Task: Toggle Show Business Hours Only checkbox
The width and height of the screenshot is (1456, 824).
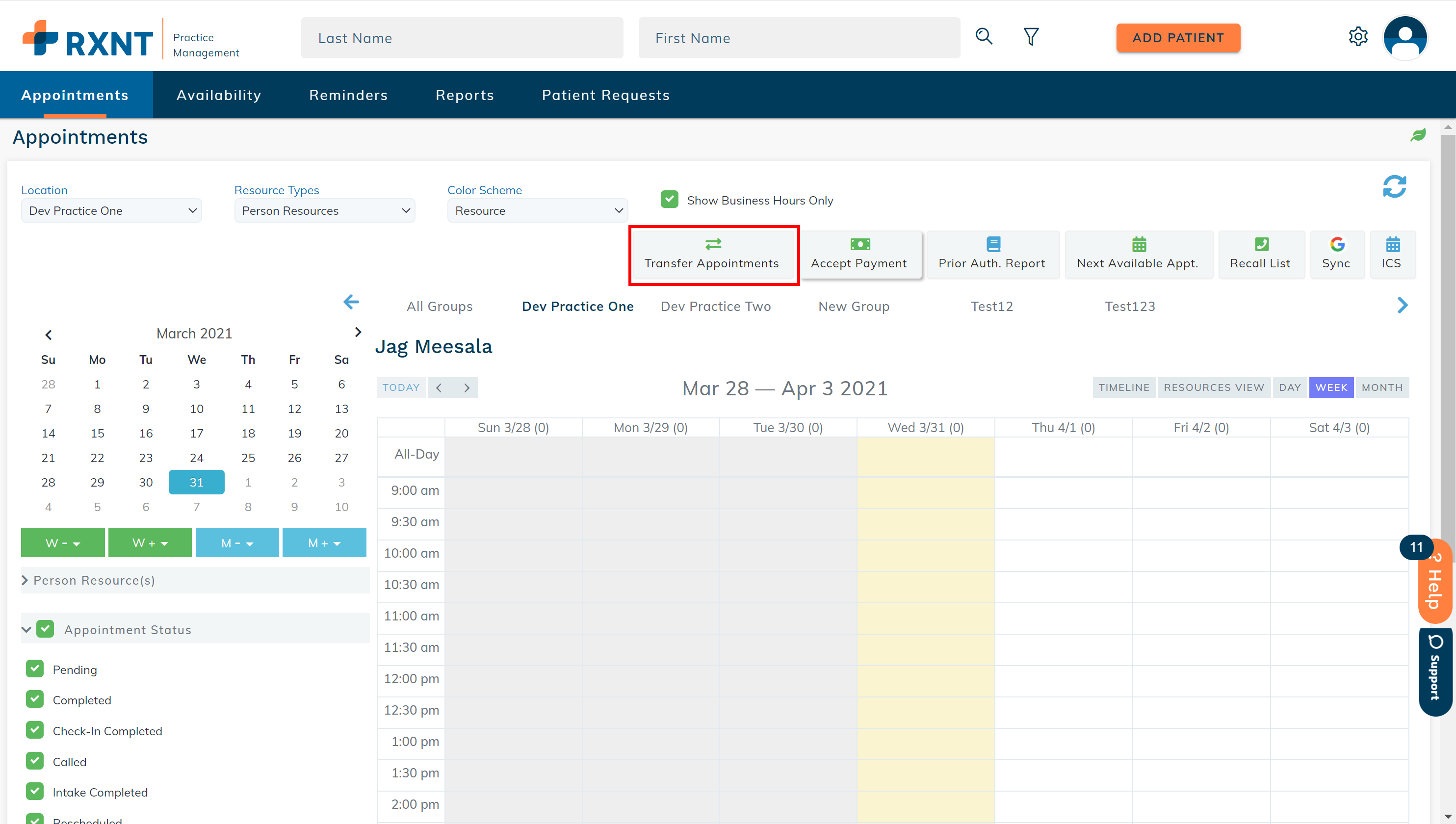Action: click(670, 199)
